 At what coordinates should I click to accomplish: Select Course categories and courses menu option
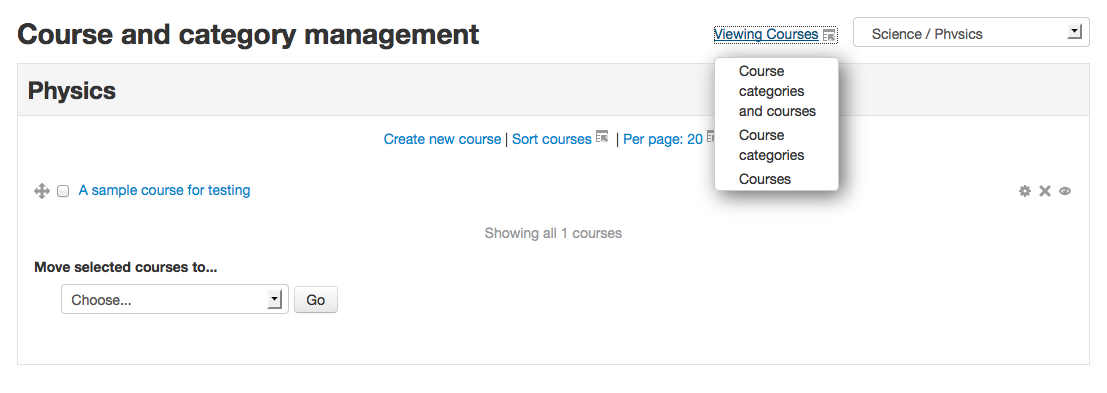click(777, 91)
